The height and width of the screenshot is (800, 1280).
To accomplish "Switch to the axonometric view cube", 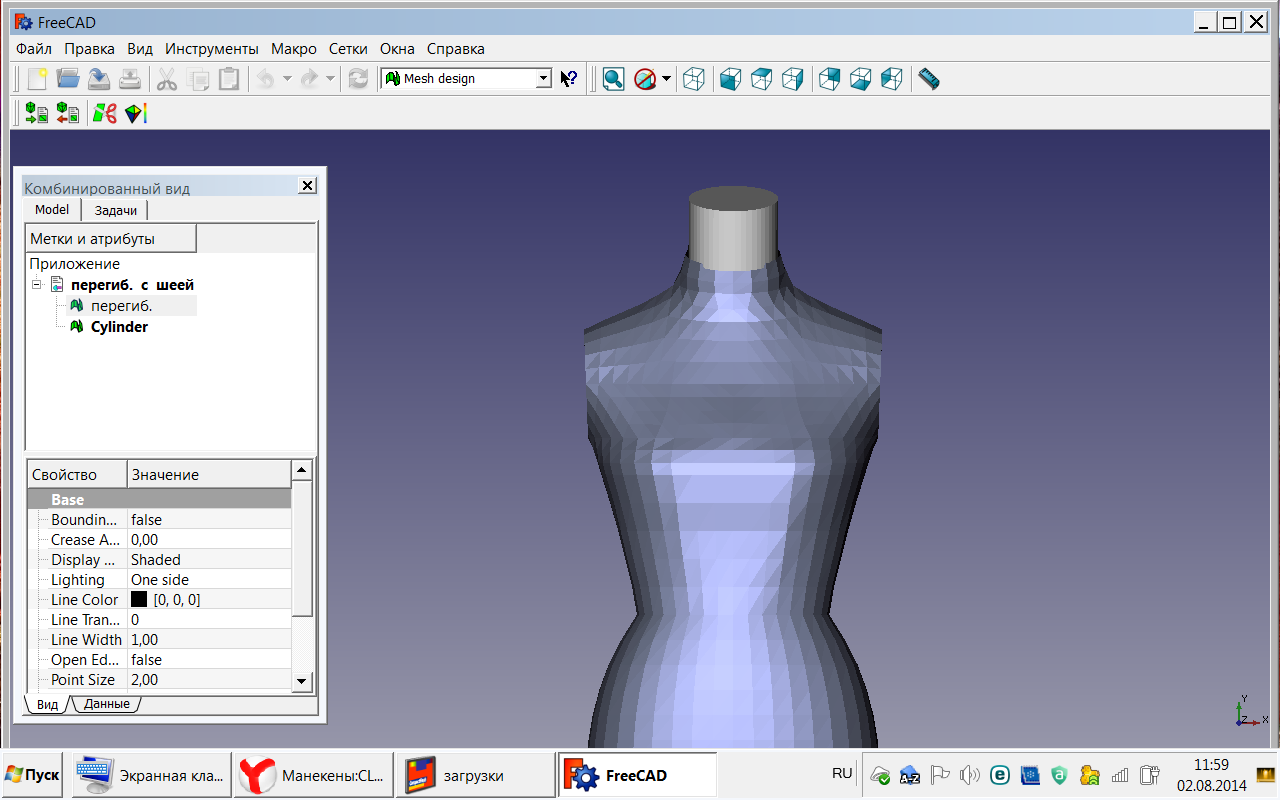I will pos(693,79).
